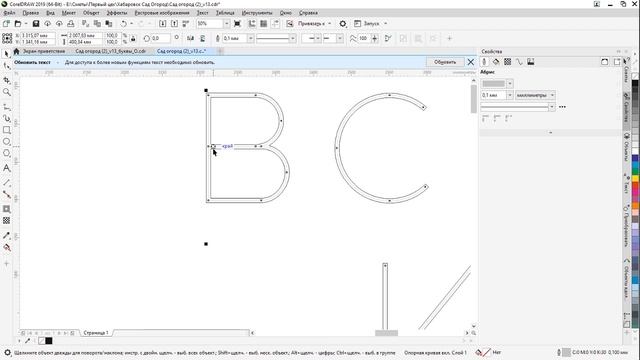
Task: Toggle Properties docker scroll mode button
Action: [x=605, y=62]
